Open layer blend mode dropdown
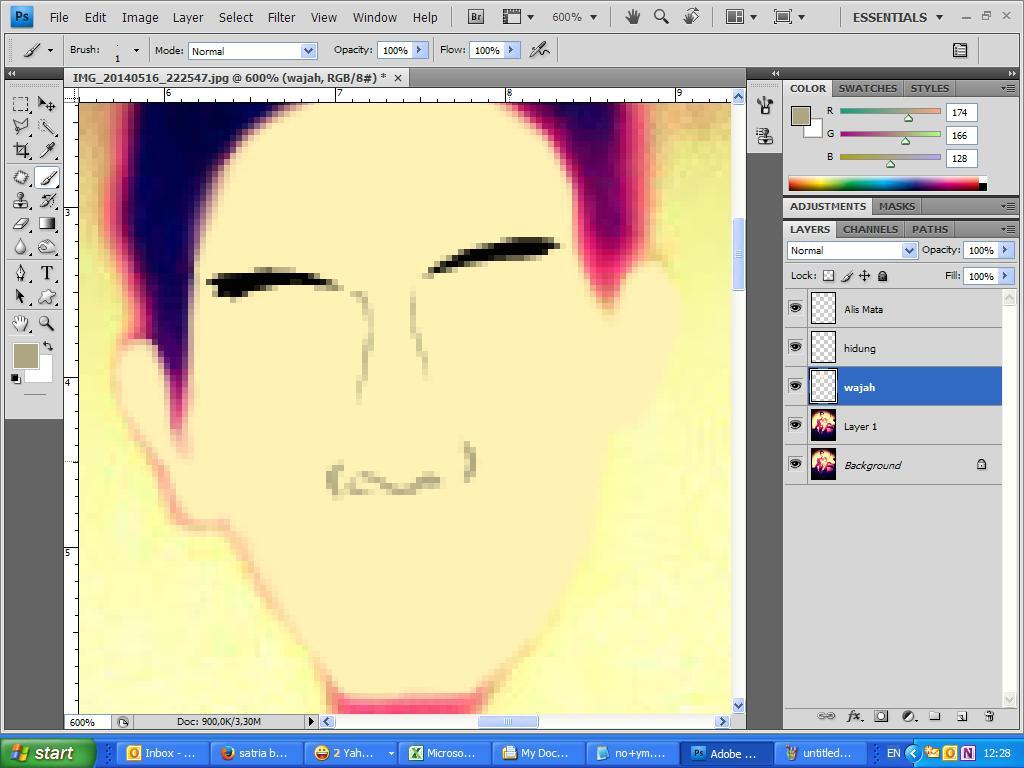Viewport: 1024px width, 768px height. [909, 250]
